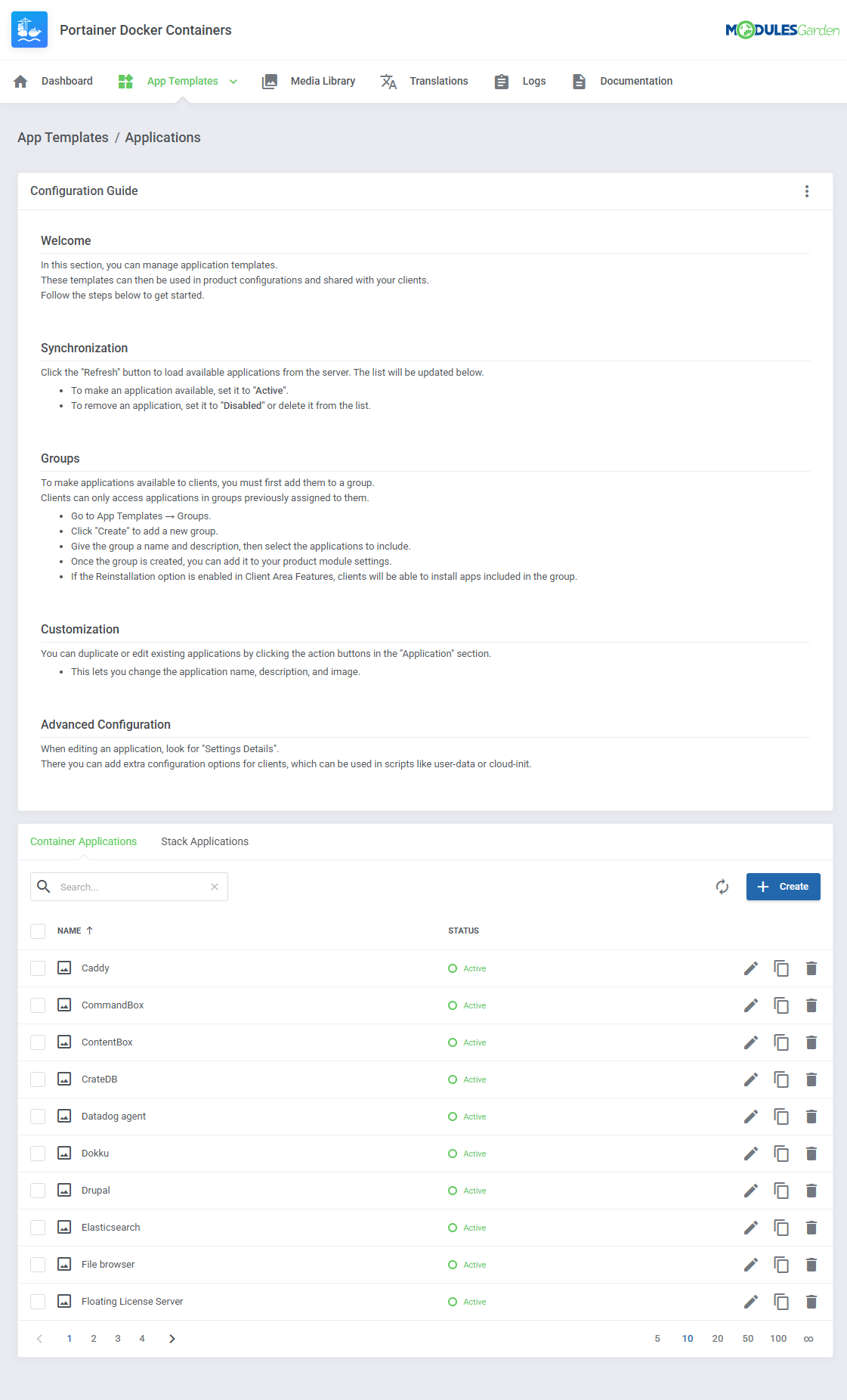Click the Caddy image placeholder icon
847x1400 pixels.
[65, 968]
